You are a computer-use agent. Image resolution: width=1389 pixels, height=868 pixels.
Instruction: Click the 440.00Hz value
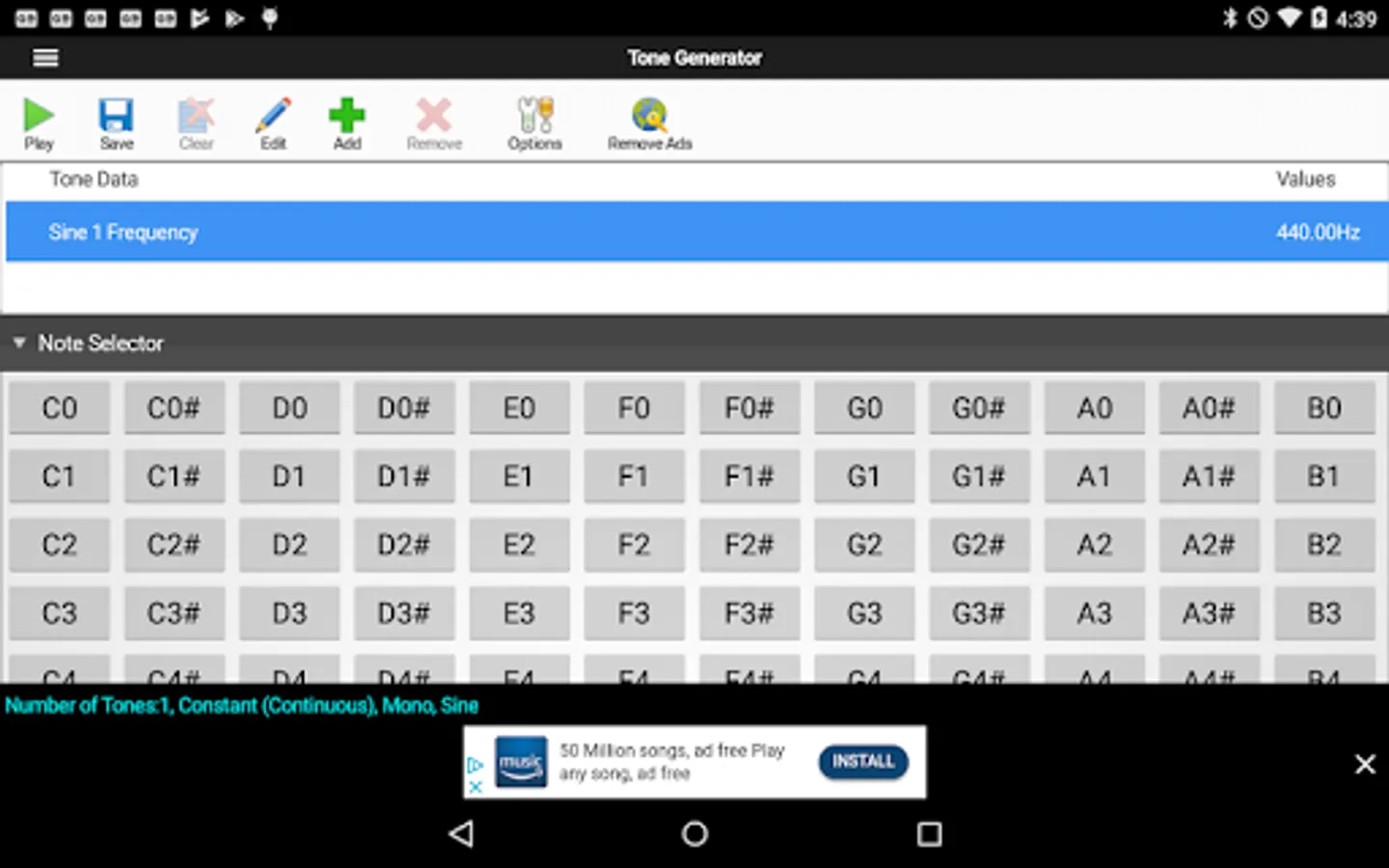[1318, 232]
